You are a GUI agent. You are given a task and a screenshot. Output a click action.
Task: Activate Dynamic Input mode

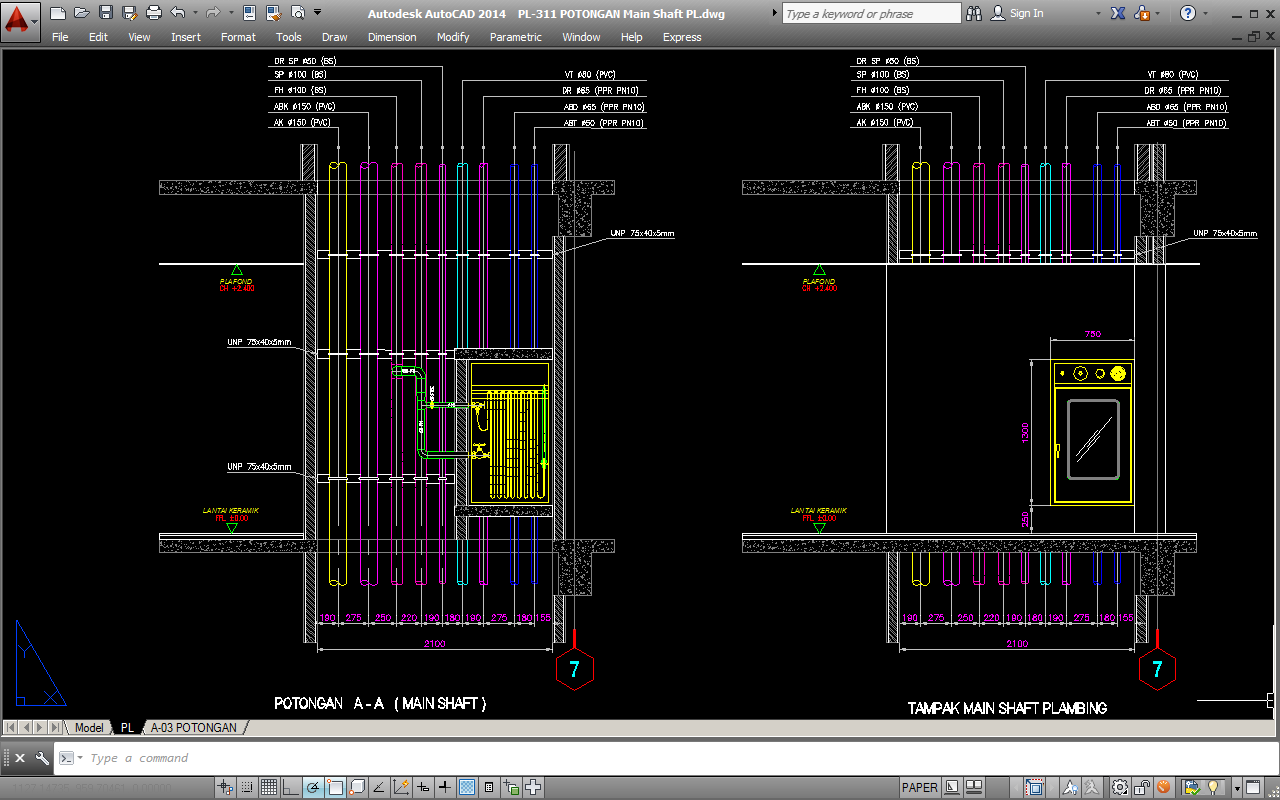click(x=421, y=788)
